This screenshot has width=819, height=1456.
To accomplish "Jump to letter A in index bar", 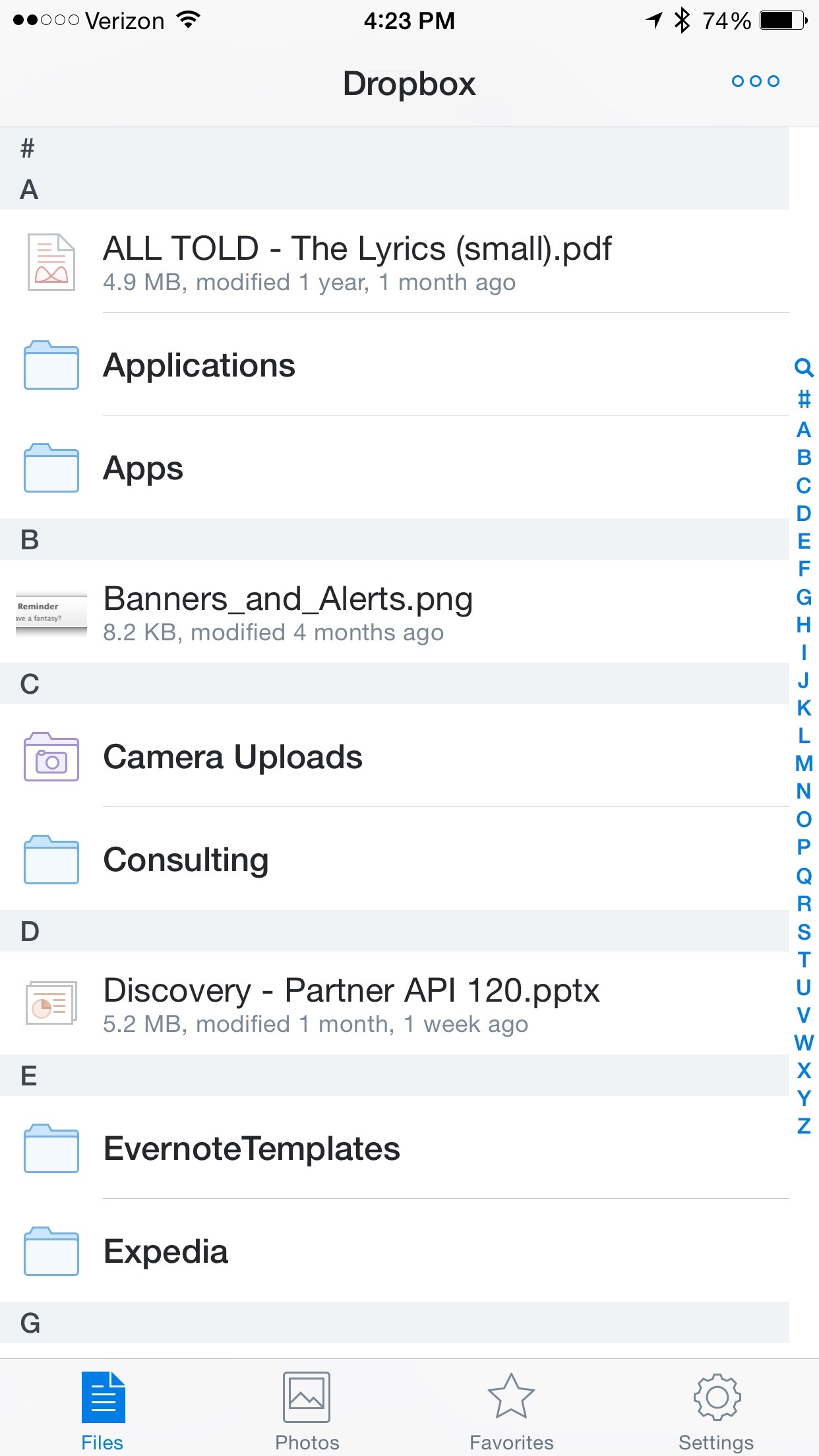I will pyautogui.click(x=804, y=430).
